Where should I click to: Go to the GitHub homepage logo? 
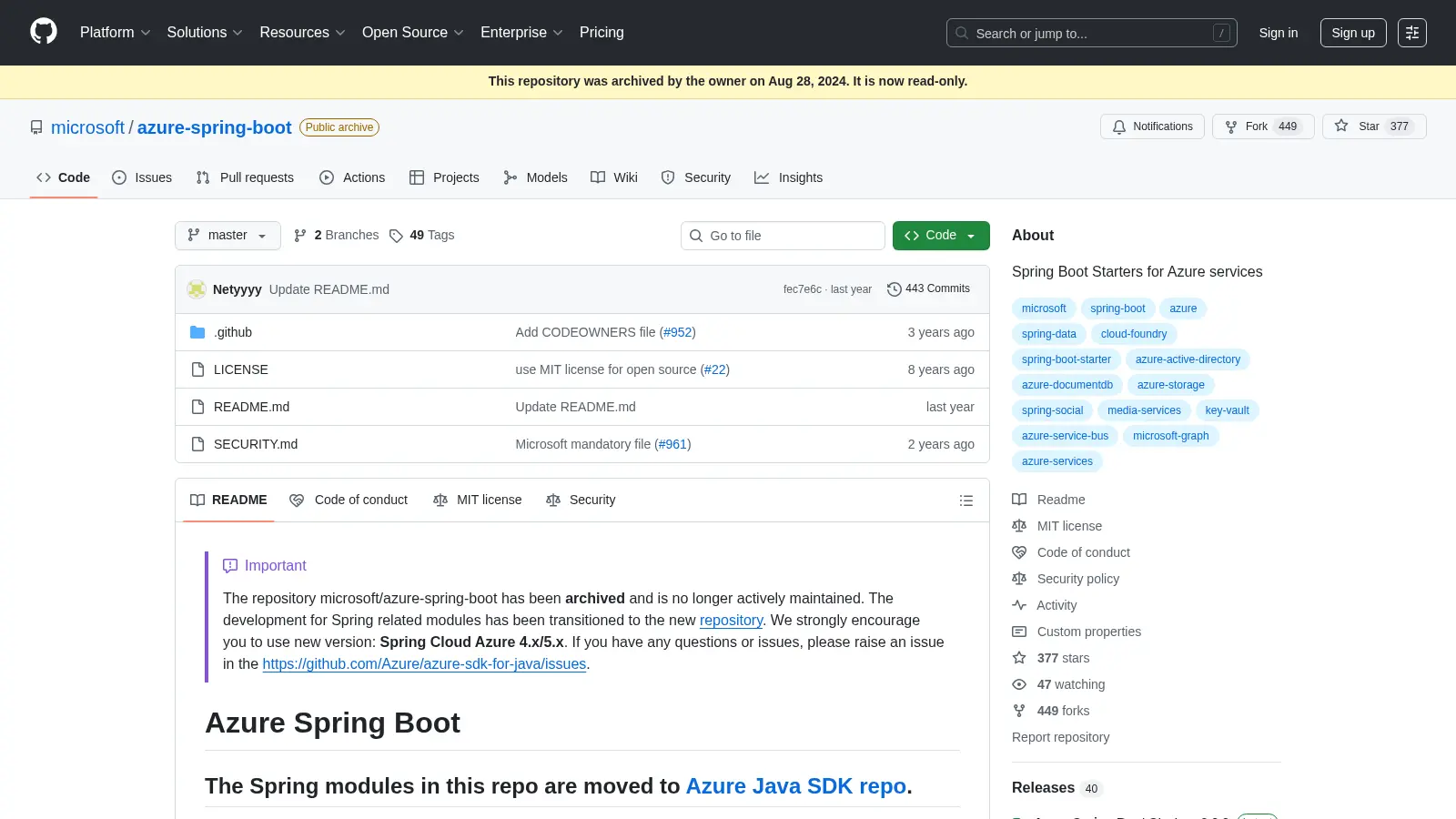point(44,32)
